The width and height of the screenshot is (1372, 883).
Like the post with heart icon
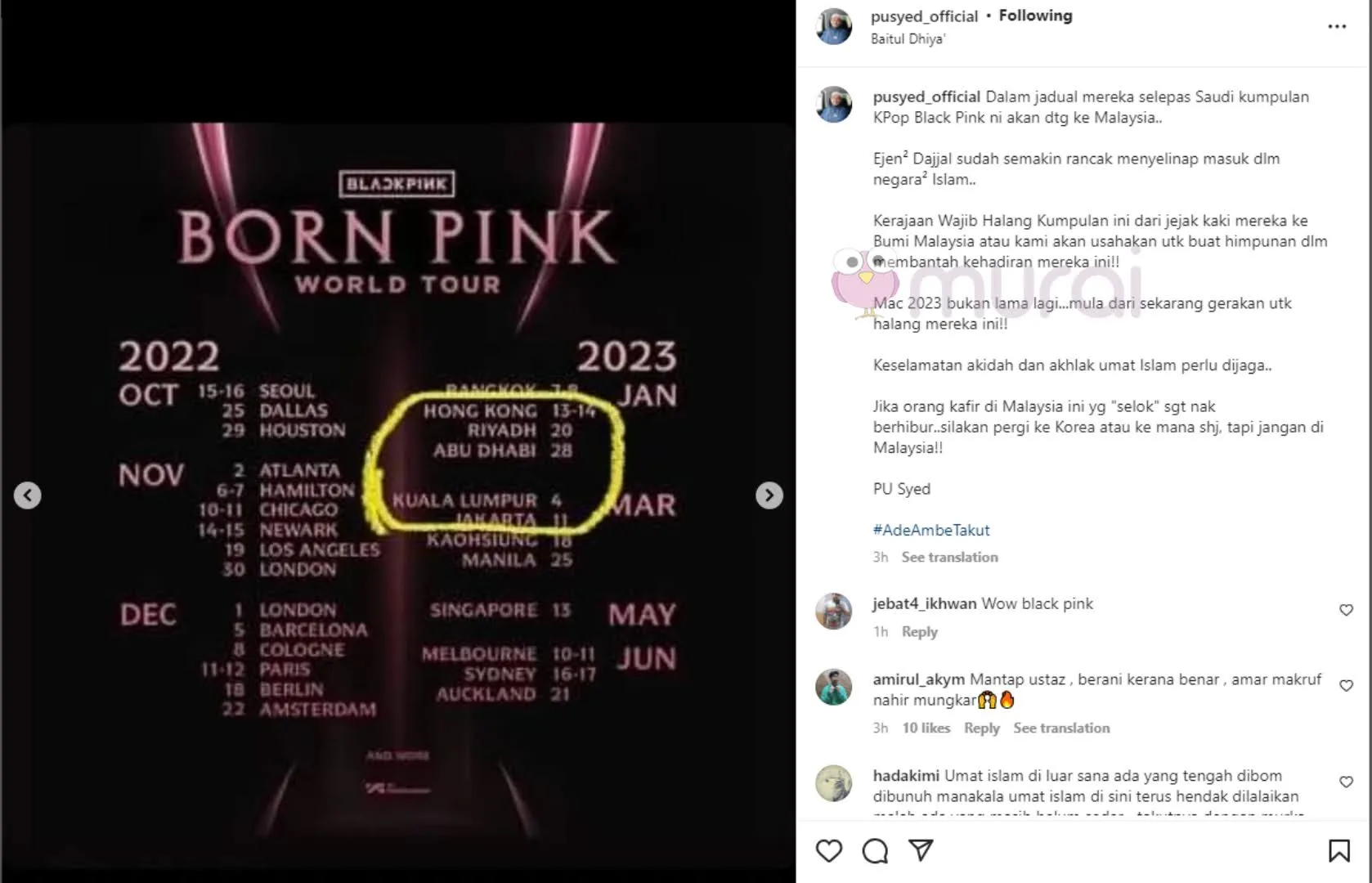tap(828, 851)
